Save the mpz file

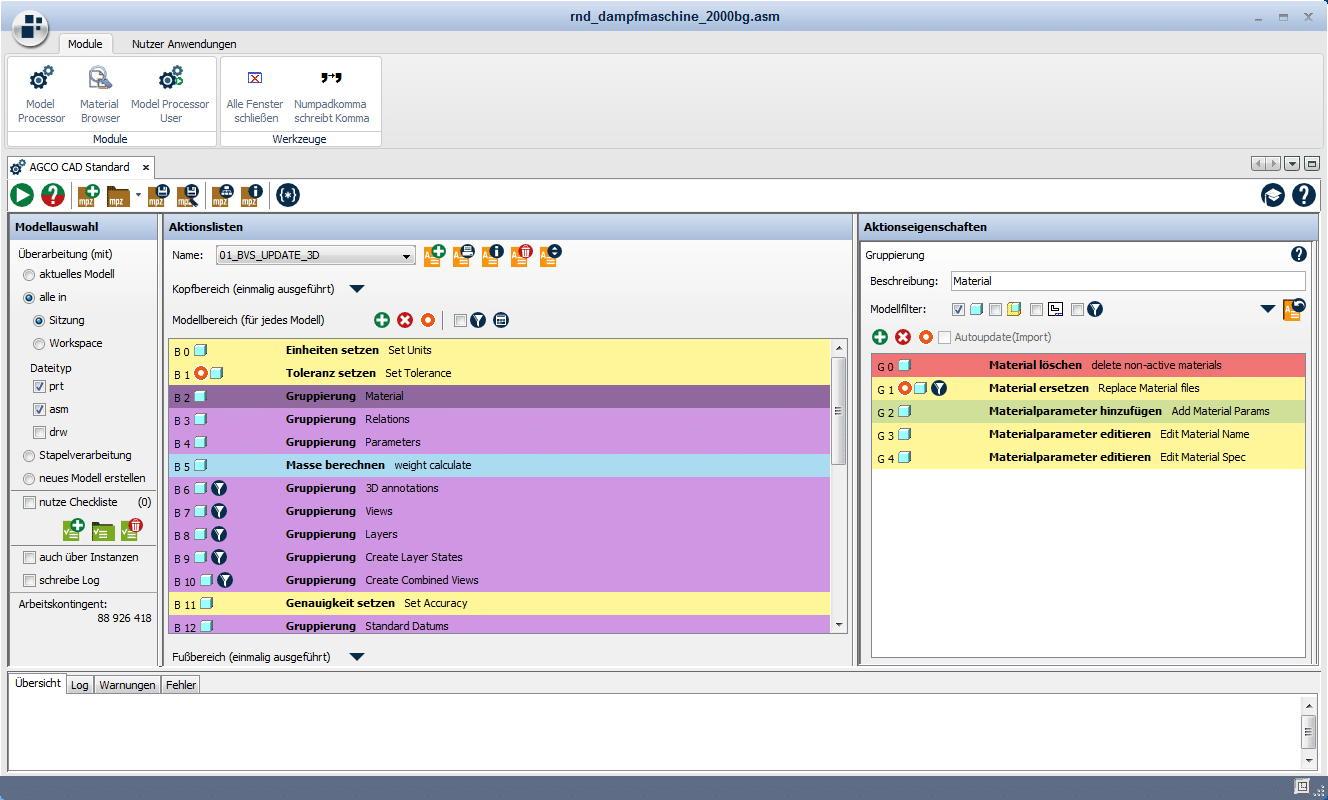pos(157,196)
